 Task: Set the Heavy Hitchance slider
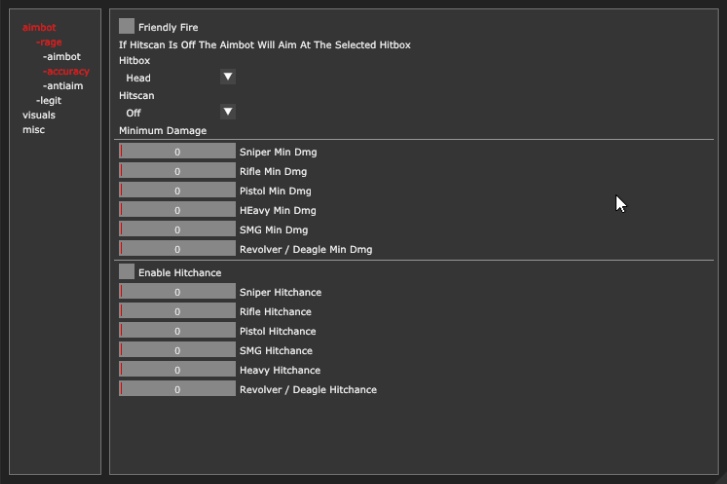(177, 370)
